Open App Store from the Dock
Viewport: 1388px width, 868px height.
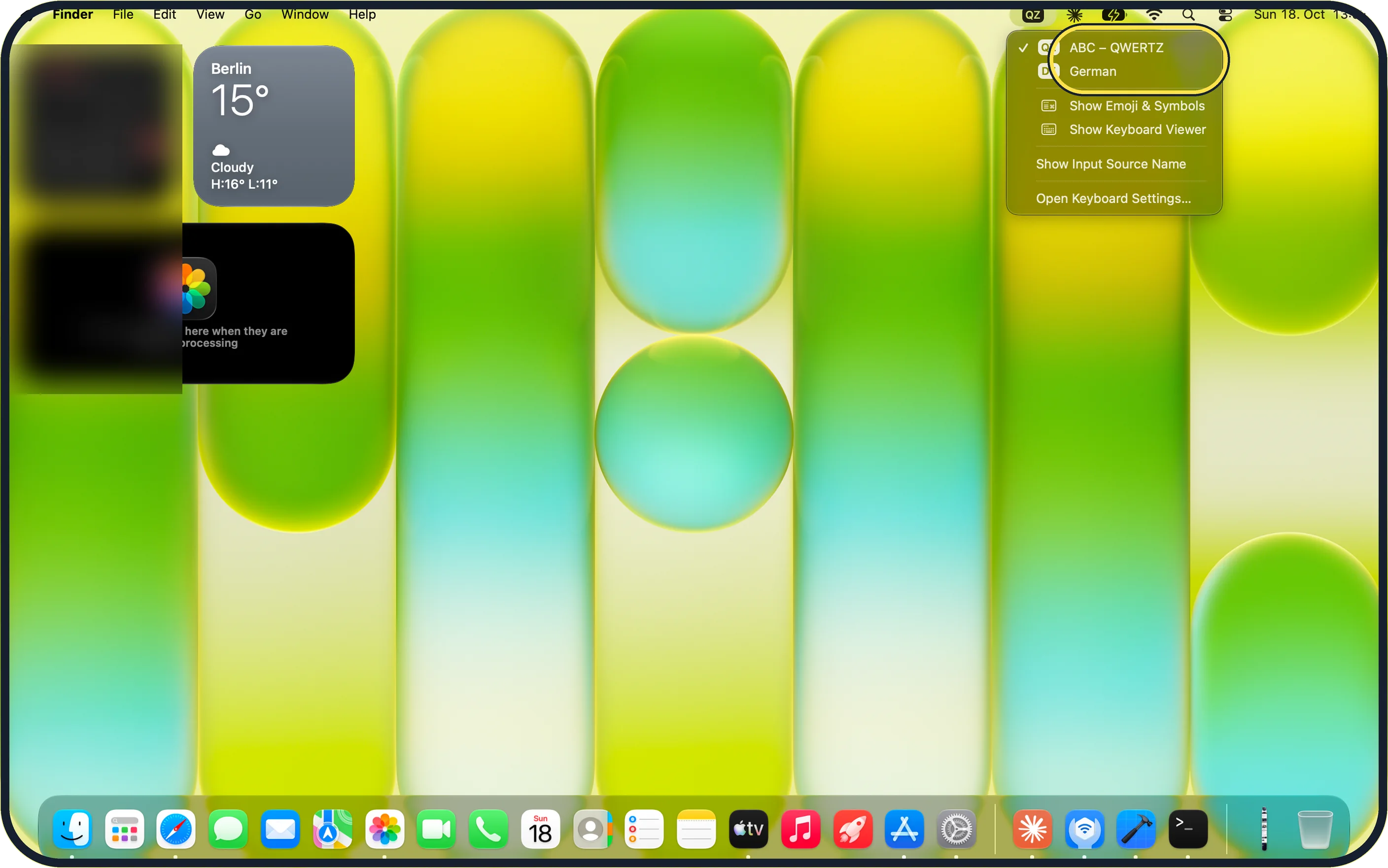pos(904,829)
